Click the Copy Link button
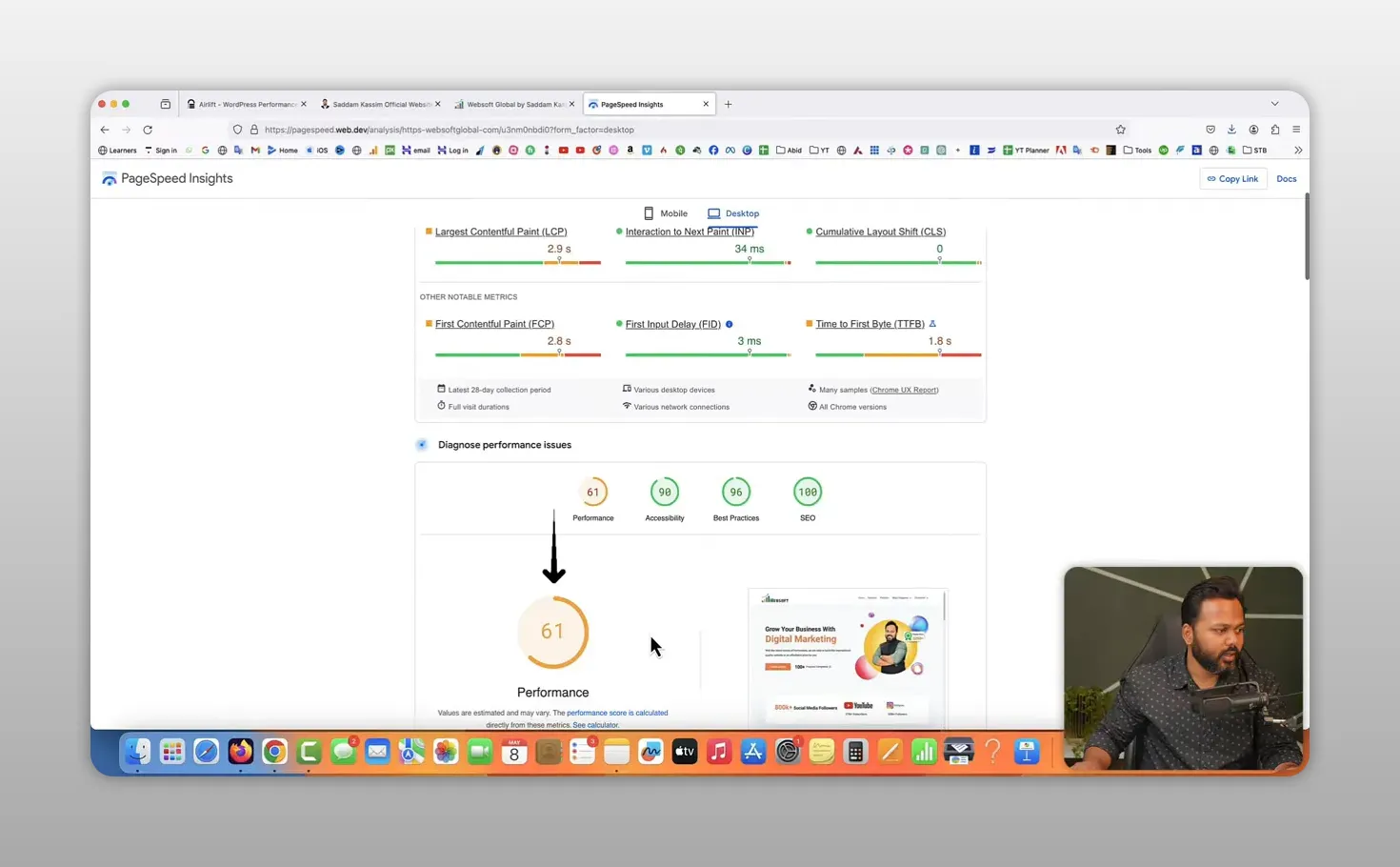The height and width of the screenshot is (867, 1400). tap(1233, 178)
